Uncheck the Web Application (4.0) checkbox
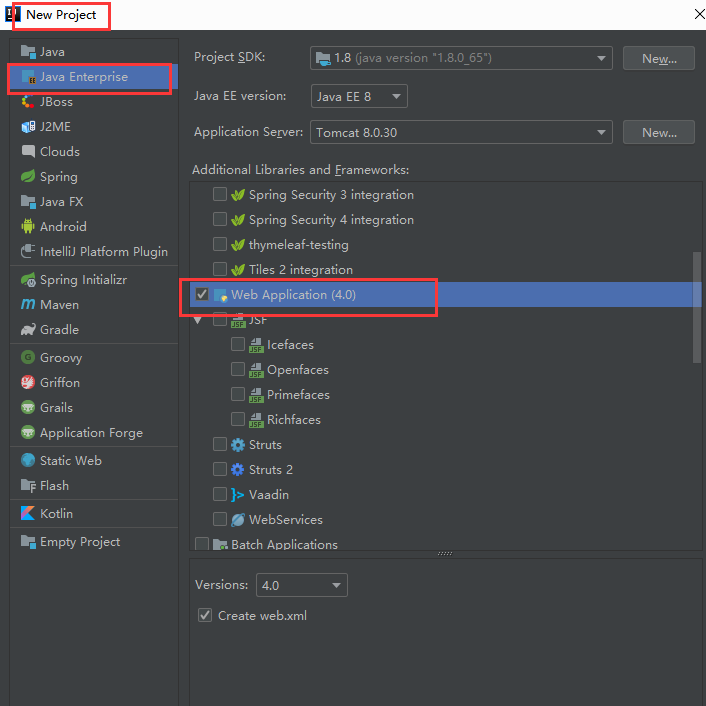This screenshot has width=706, height=706. (x=202, y=294)
